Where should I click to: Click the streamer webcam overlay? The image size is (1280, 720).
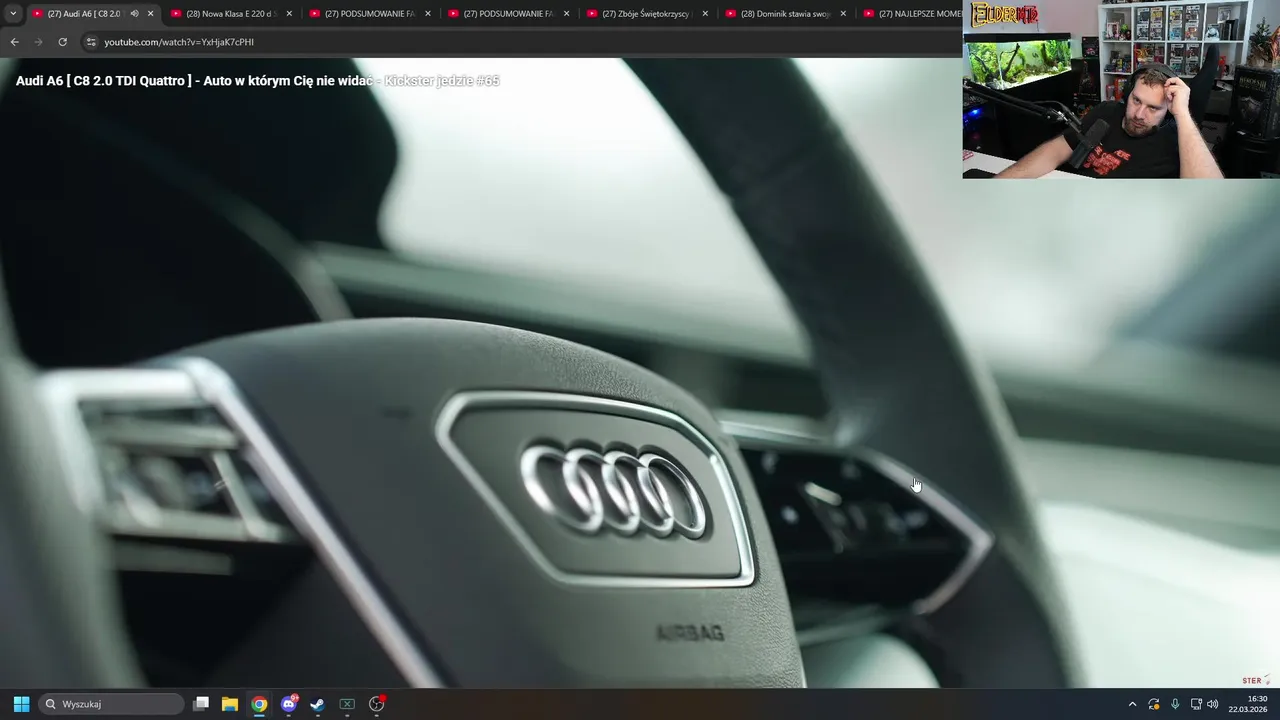pos(1121,90)
